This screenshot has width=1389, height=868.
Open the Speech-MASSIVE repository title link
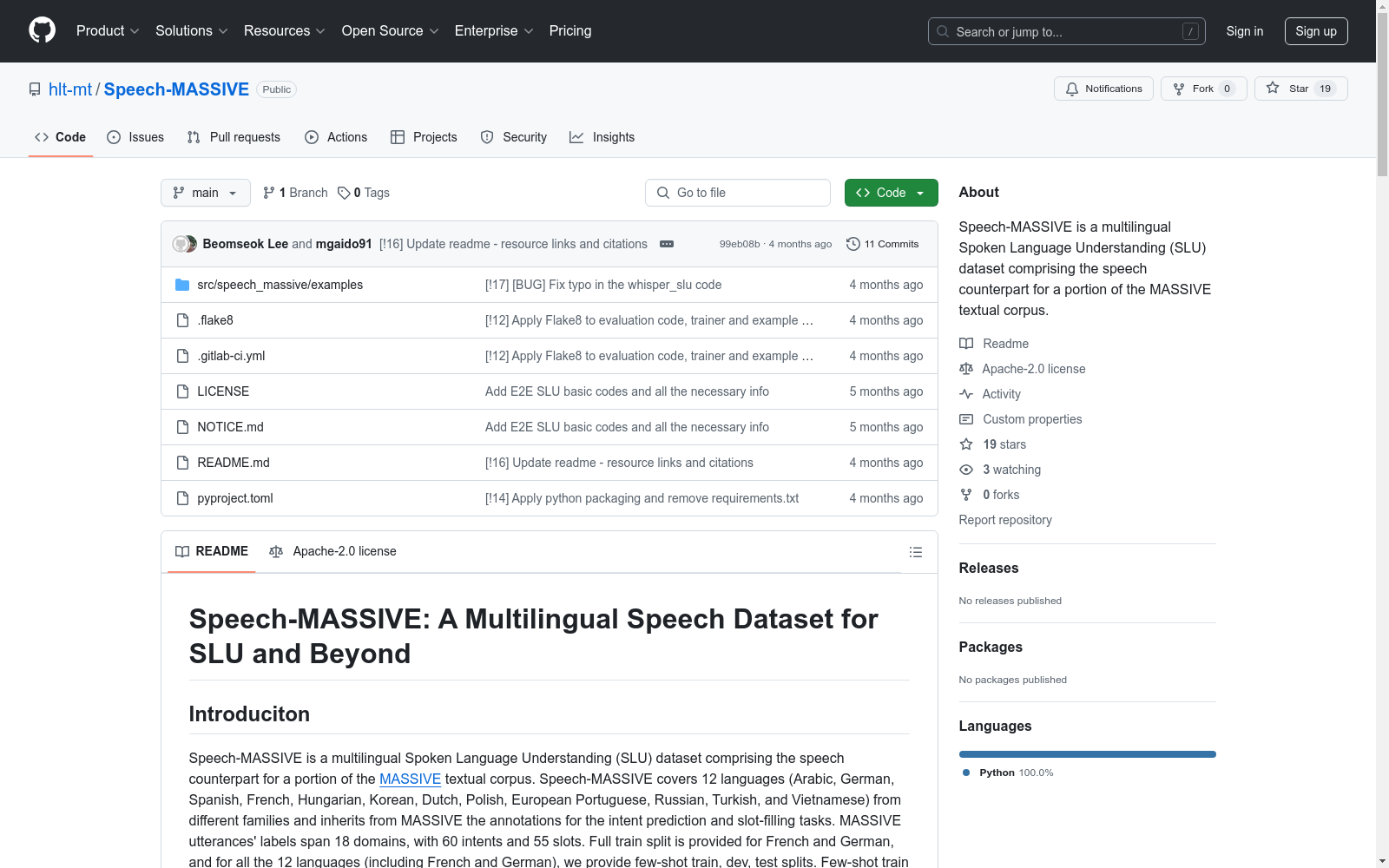pos(176,89)
